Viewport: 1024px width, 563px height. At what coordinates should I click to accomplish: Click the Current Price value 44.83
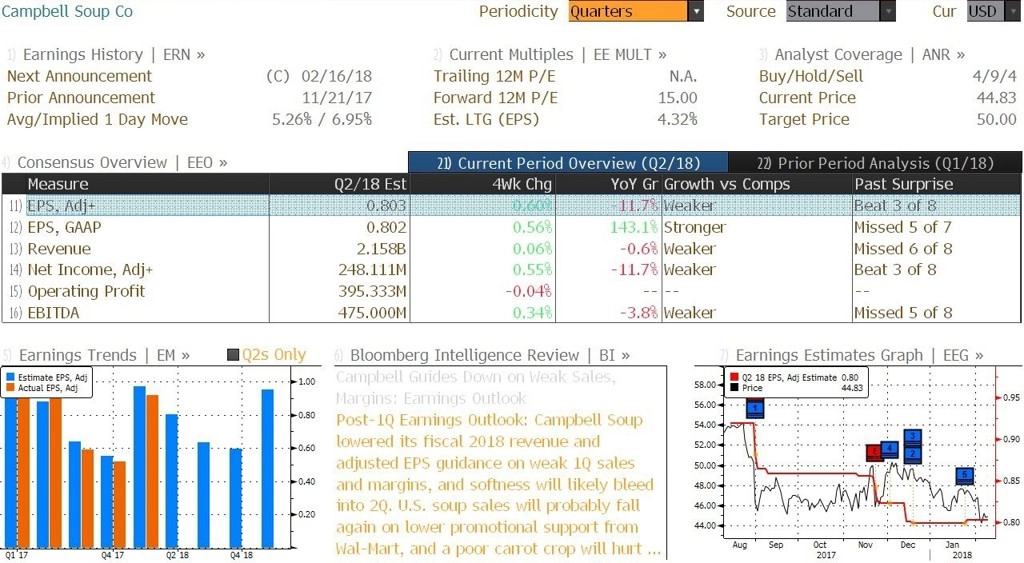point(997,98)
